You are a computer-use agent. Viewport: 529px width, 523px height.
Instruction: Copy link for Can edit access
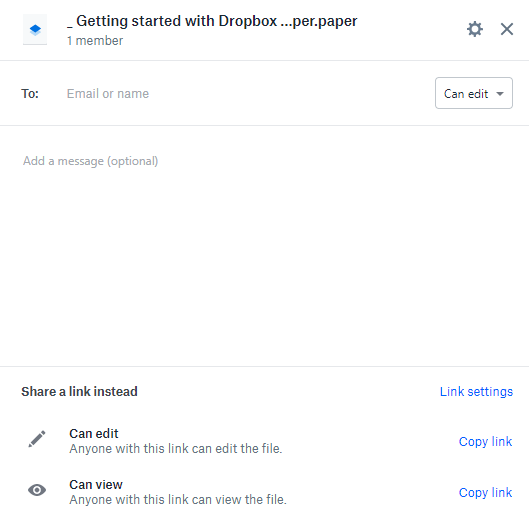tap(485, 442)
